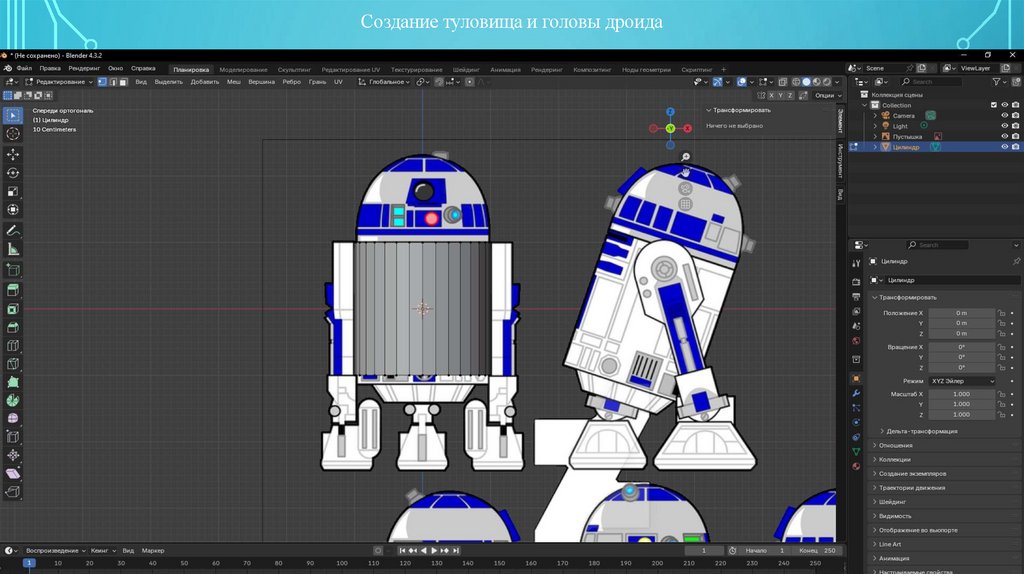Open the Object properties orange square tab
Viewport: 1024px width, 574px height.
coord(856,379)
